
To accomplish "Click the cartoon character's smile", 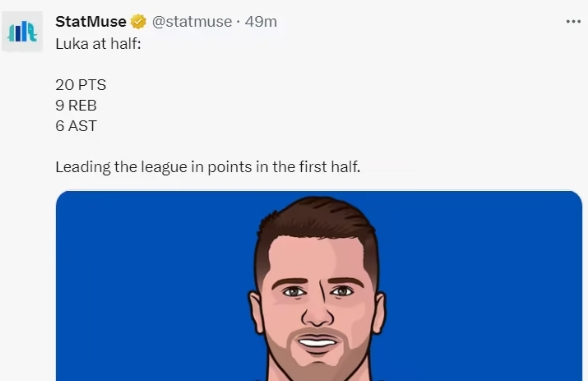I will point(317,343).
